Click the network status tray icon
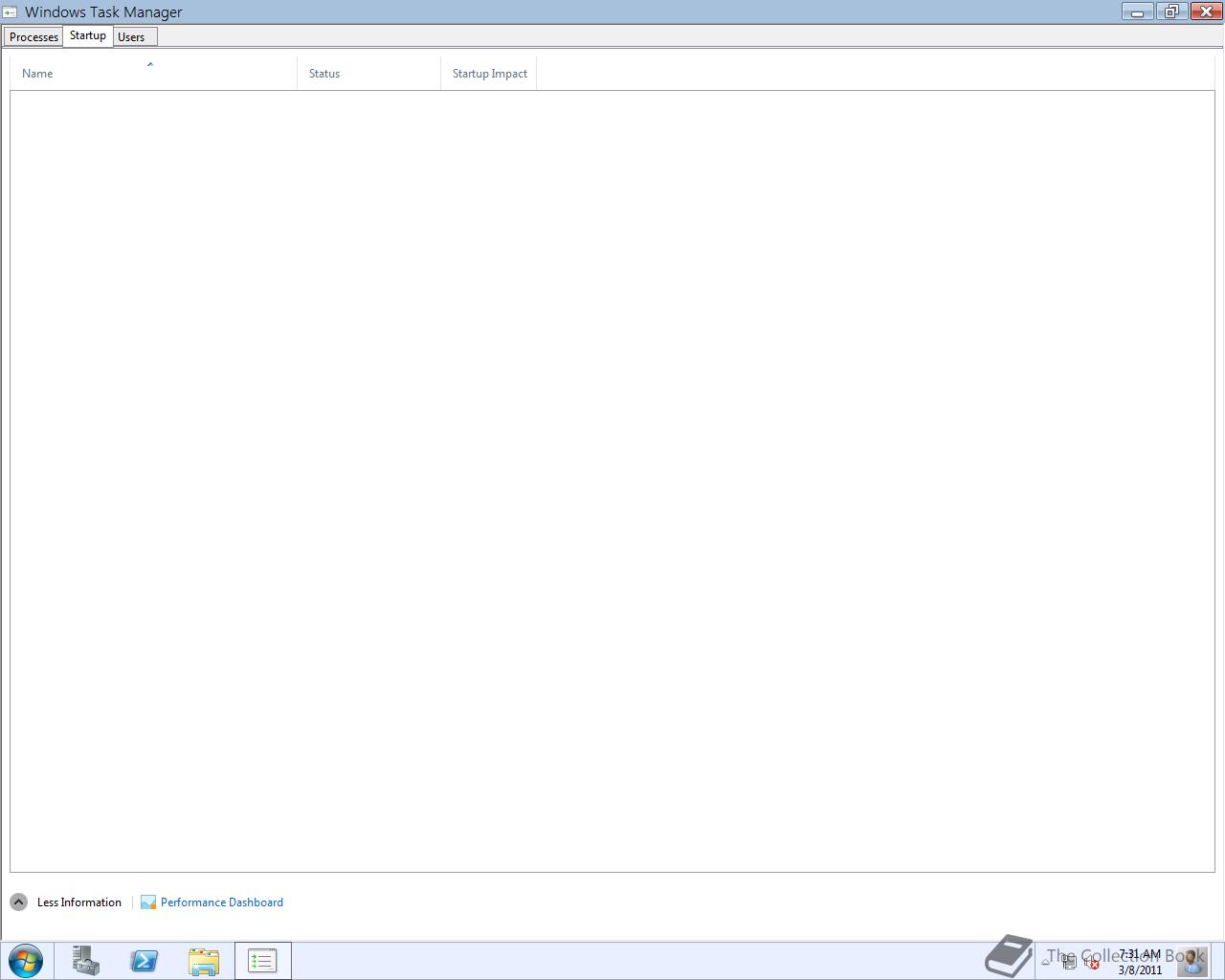1225x980 pixels. [1069, 962]
